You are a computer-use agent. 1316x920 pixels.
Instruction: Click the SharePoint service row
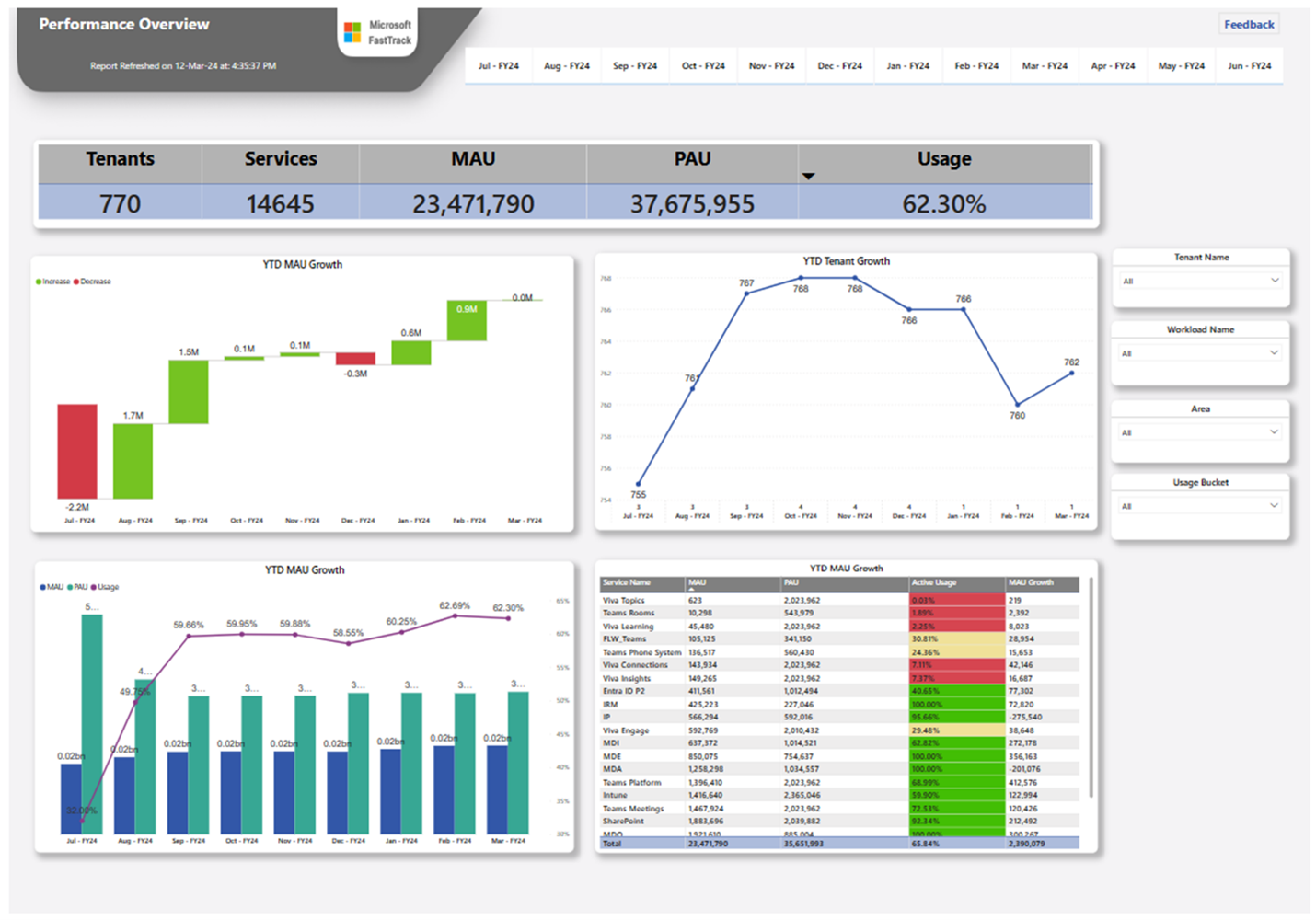[839, 822]
